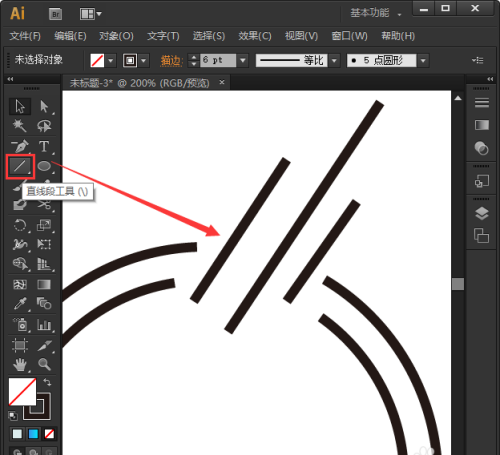Launch Bridge with the Br button
500x455 pixels.
tap(55, 14)
